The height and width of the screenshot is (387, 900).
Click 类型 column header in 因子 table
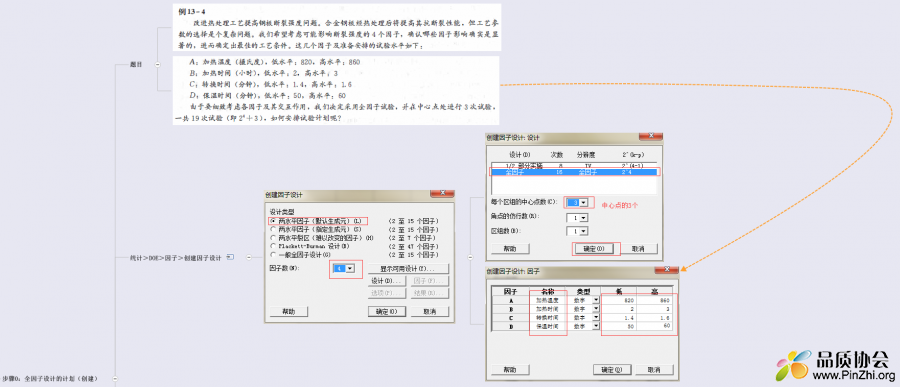[x=583, y=291]
